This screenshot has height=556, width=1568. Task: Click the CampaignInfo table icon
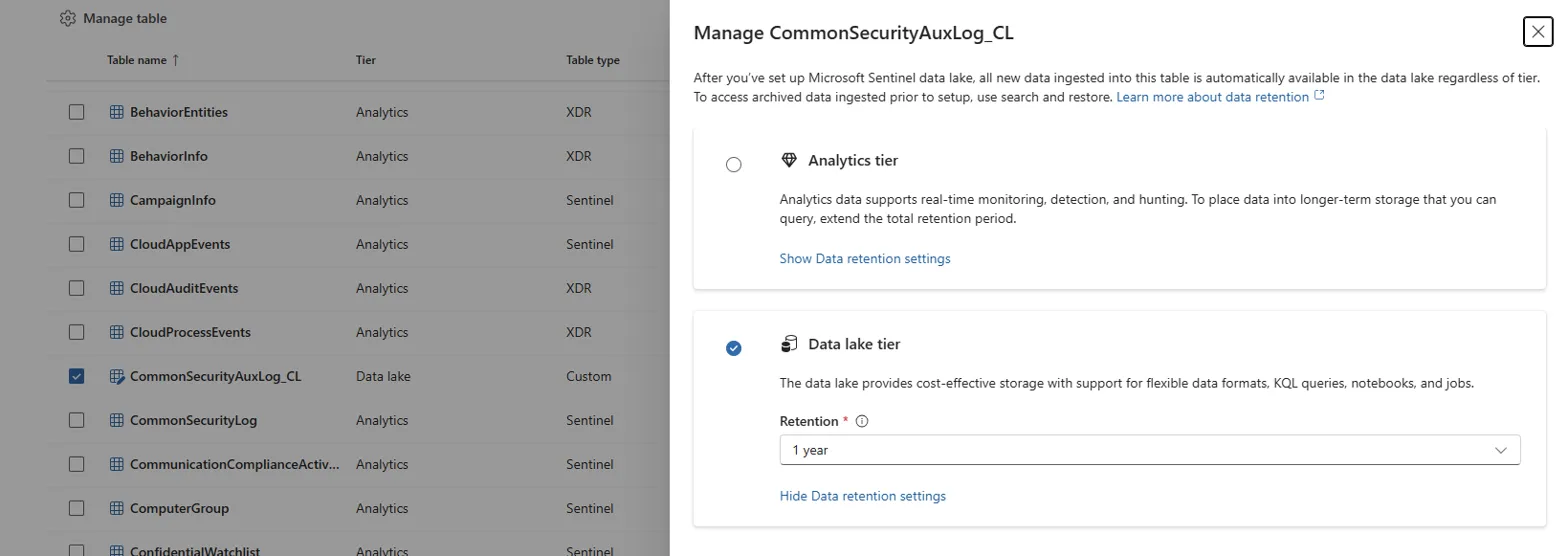pos(117,200)
